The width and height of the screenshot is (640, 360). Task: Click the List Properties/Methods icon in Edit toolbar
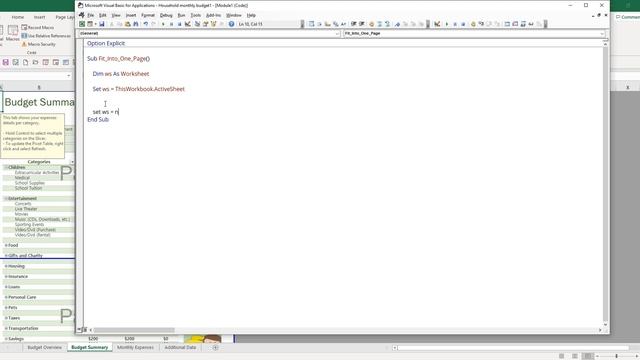tap(312, 24)
